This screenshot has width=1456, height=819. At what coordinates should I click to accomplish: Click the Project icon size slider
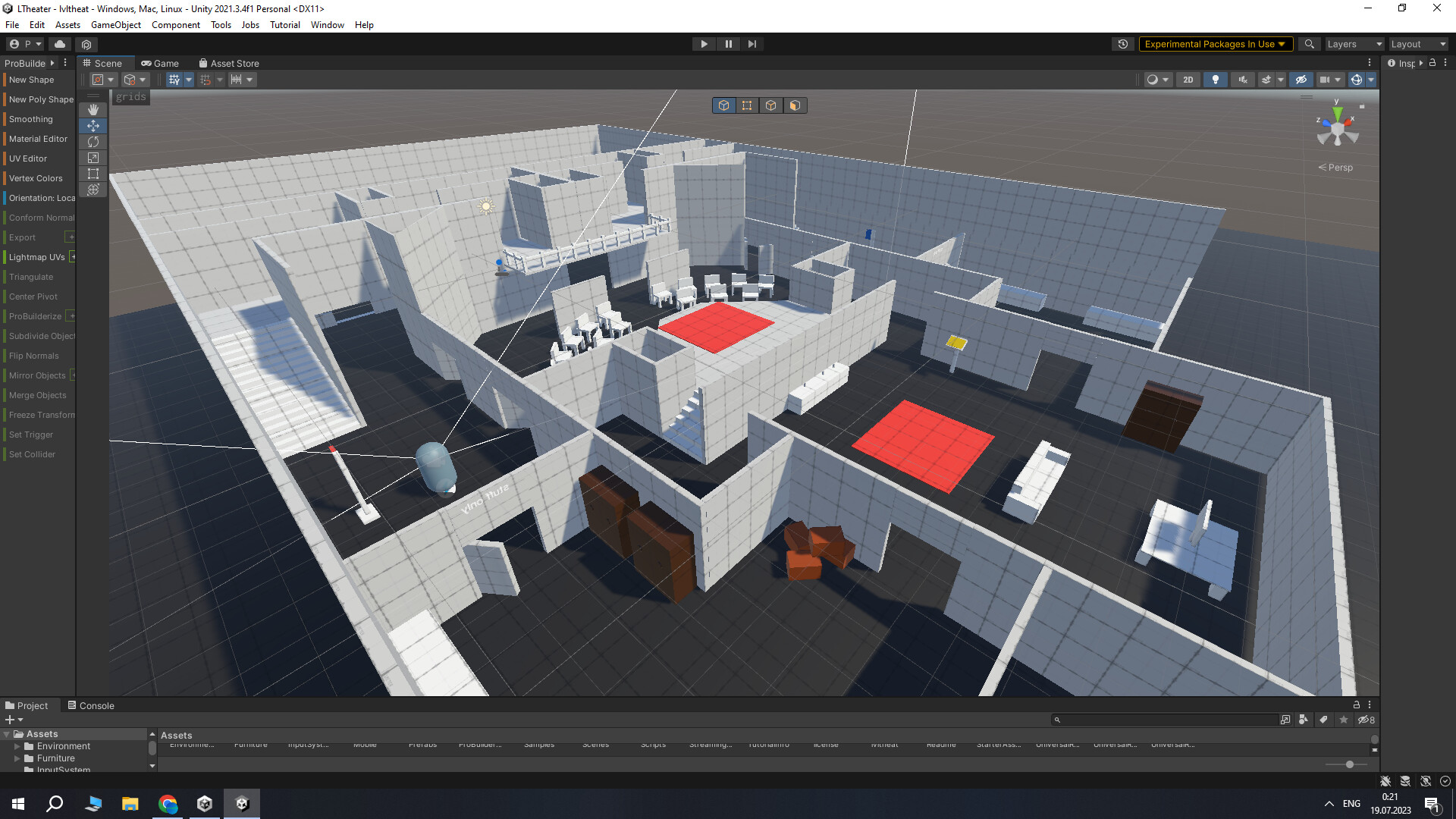(x=1349, y=764)
